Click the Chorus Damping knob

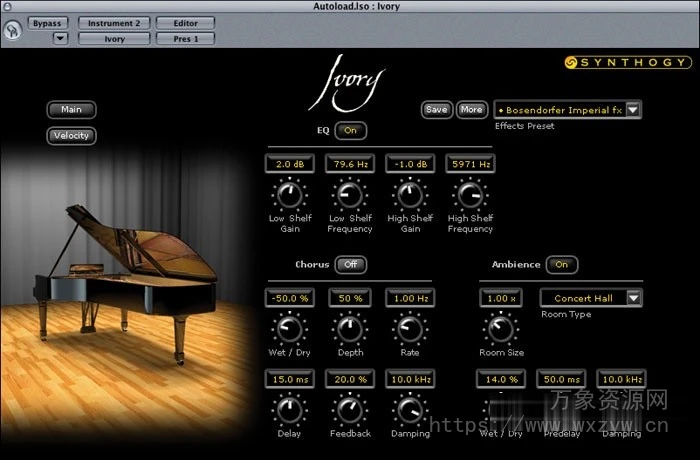(x=410, y=410)
